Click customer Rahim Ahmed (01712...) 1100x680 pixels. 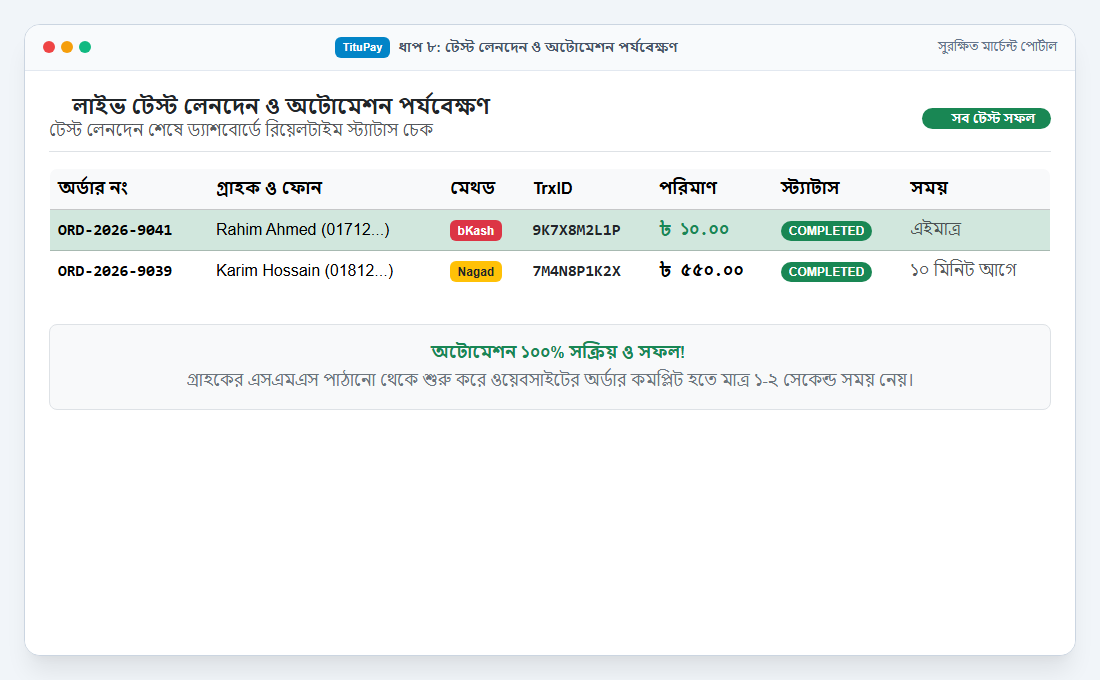[x=302, y=229]
